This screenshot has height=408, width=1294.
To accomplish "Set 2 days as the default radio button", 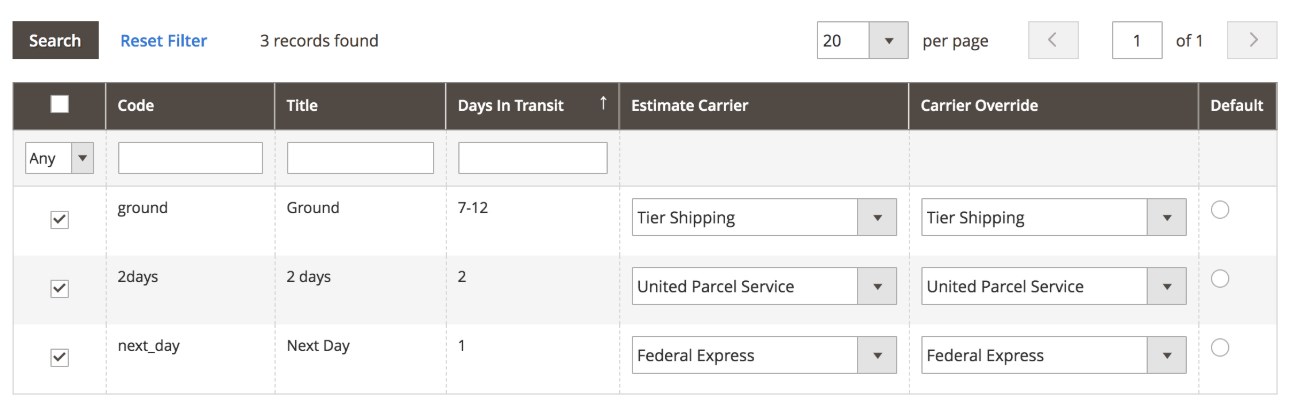I will point(1219,278).
